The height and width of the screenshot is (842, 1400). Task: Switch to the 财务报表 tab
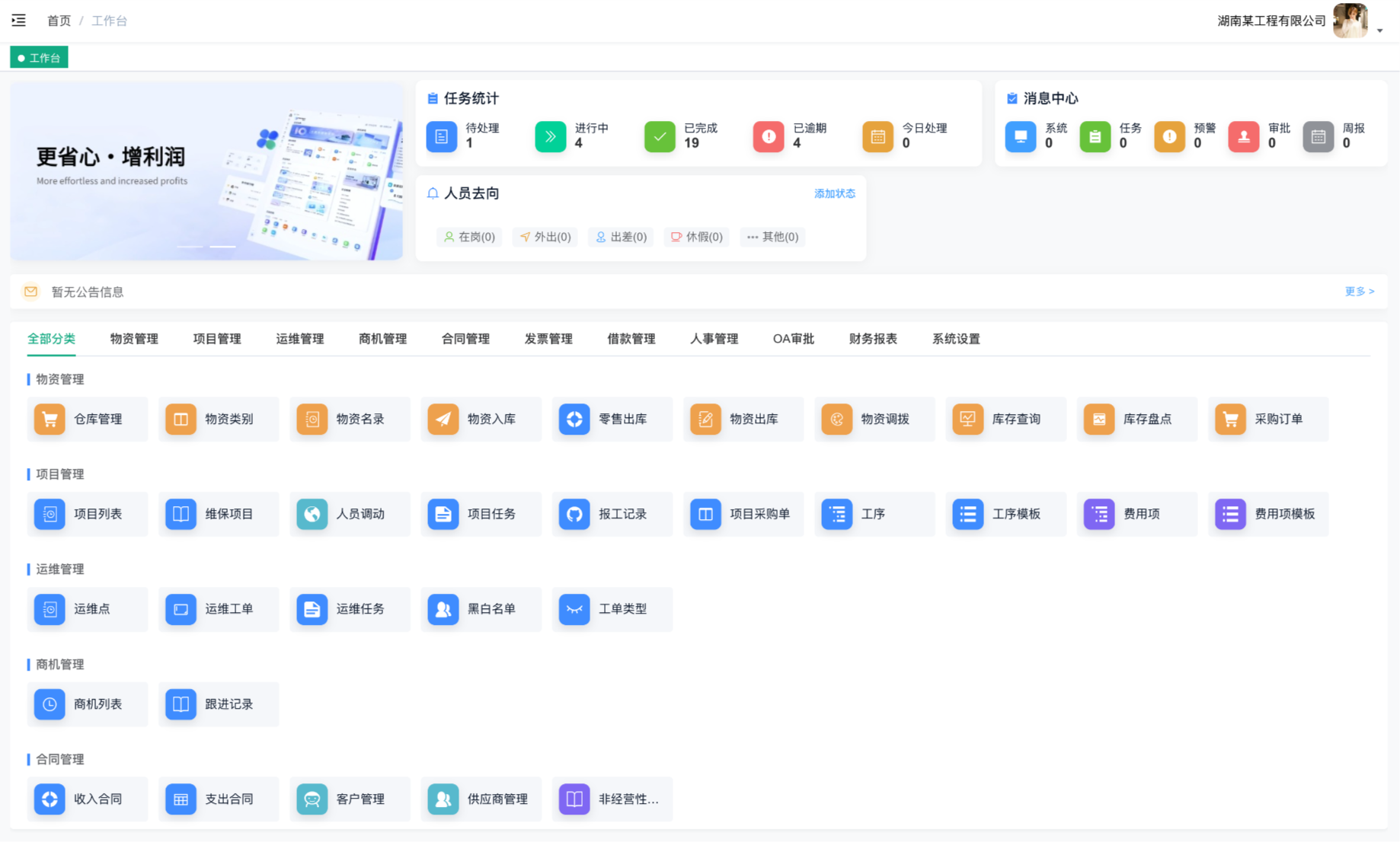tap(873, 339)
